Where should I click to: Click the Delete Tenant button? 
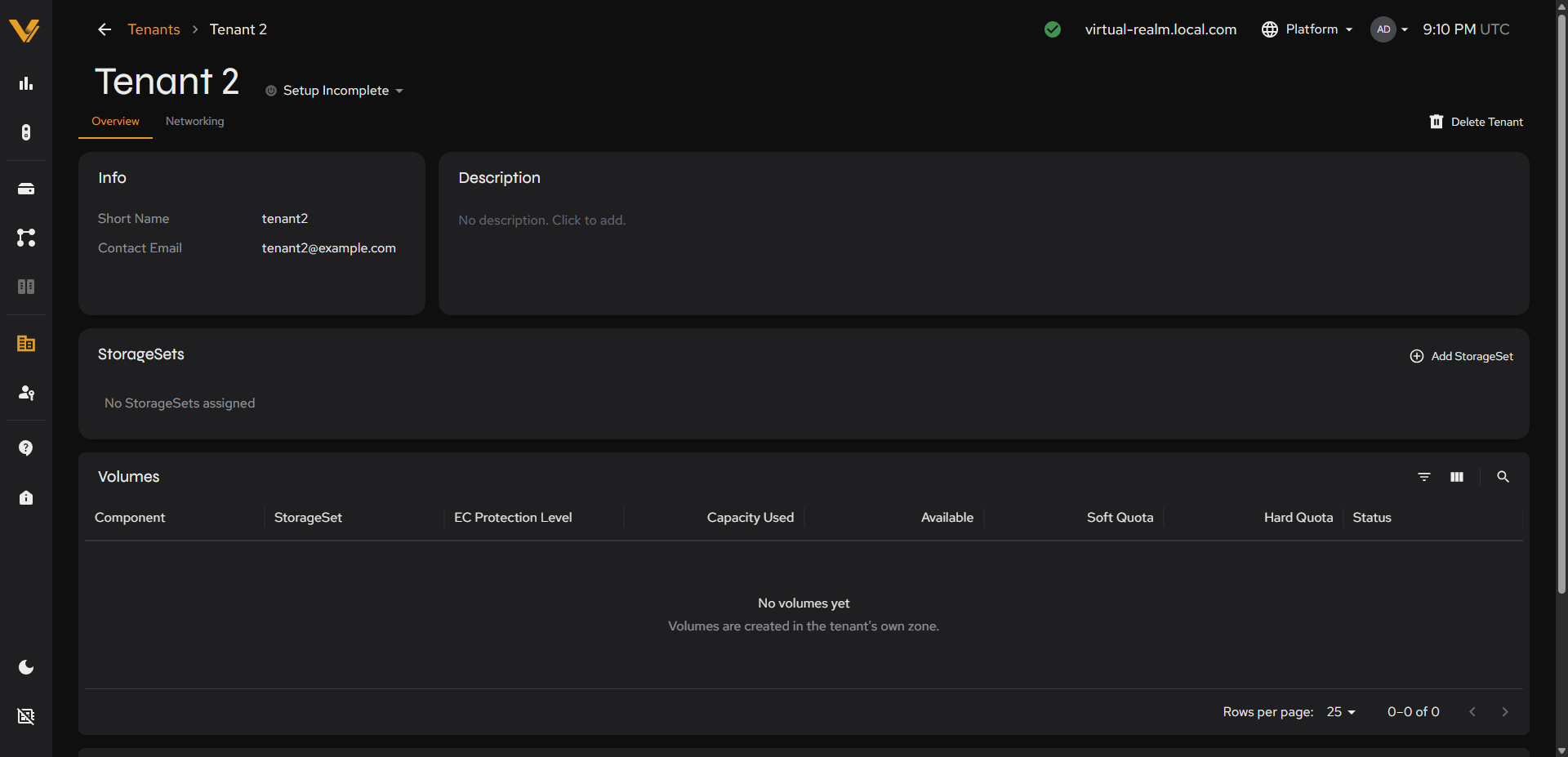coord(1477,122)
